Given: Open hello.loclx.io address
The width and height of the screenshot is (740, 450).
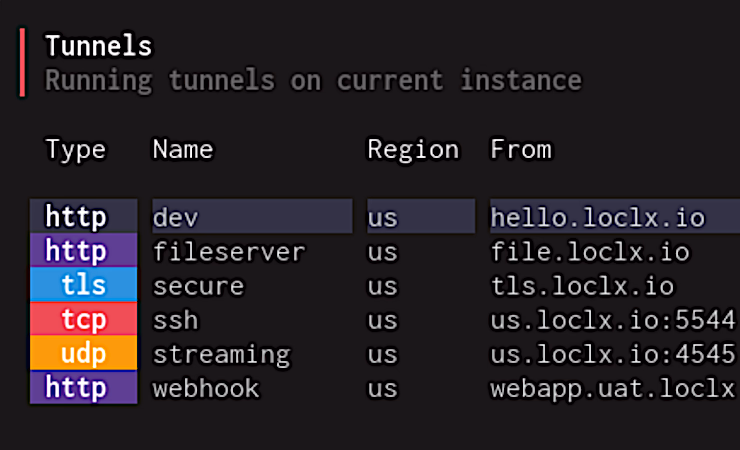Looking at the screenshot, I should click(597, 217).
